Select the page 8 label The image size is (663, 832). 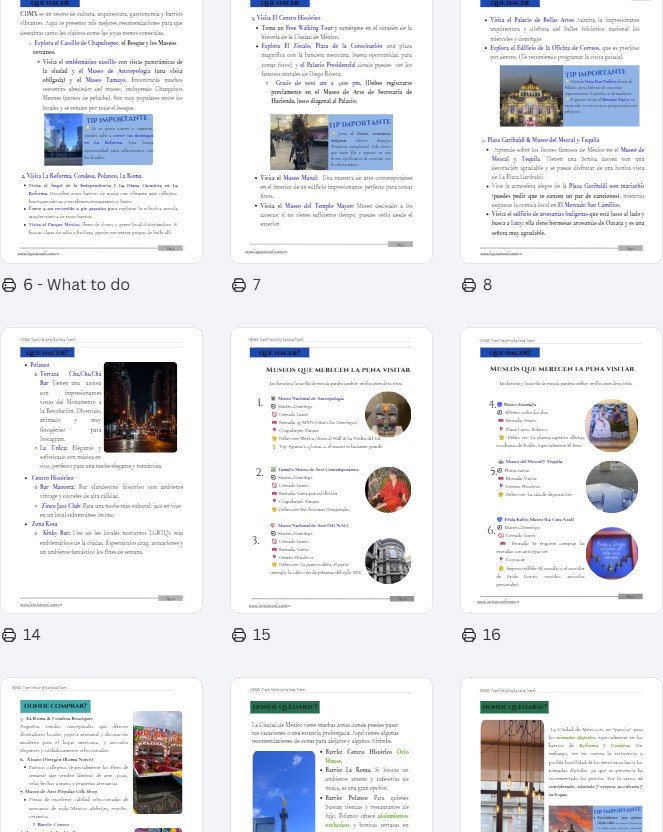click(x=487, y=285)
